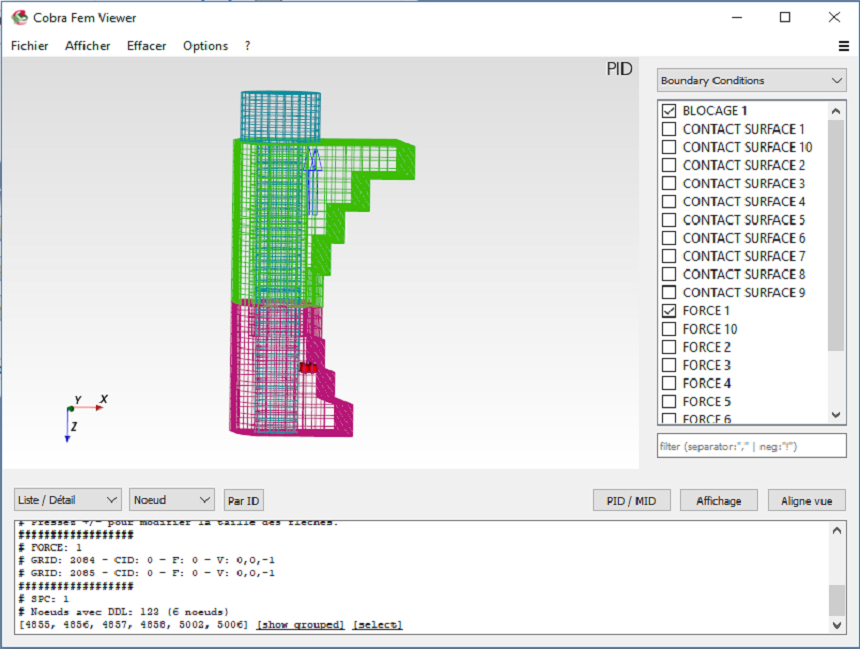Check CONTACT SURFACE 2
Image resolution: width=860 pixels, height=649 pixels.
point(669,165)
